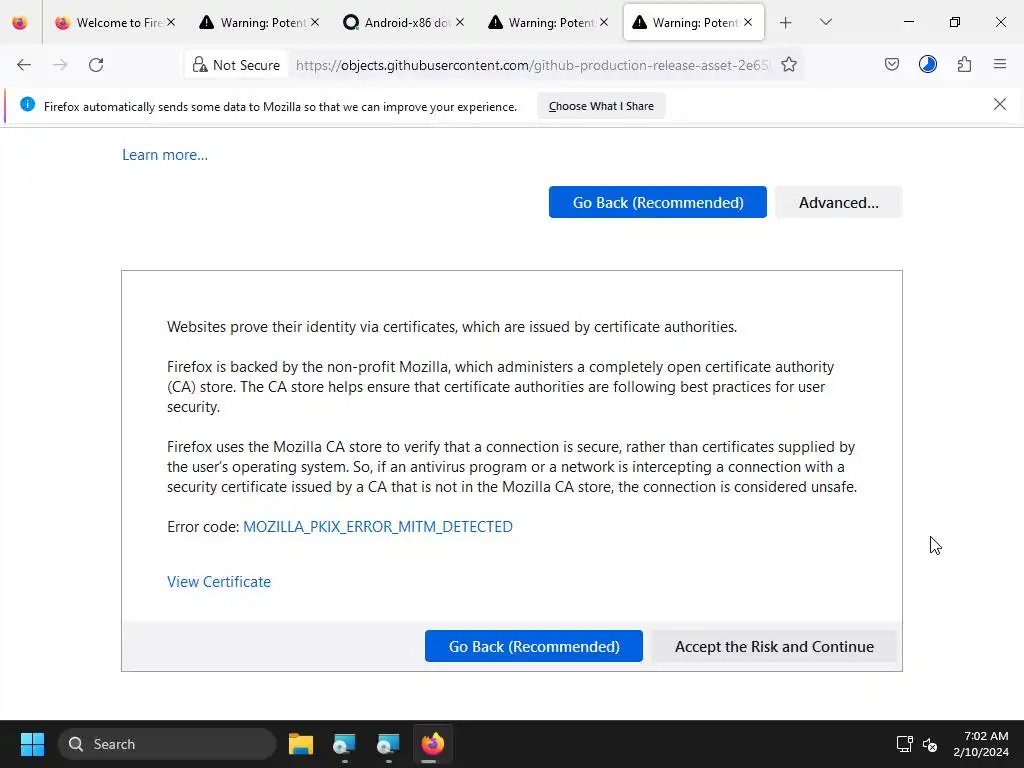This screenshot has width=1024, height=768.
Task: Follow the Learn more... link
Action: 165,155
